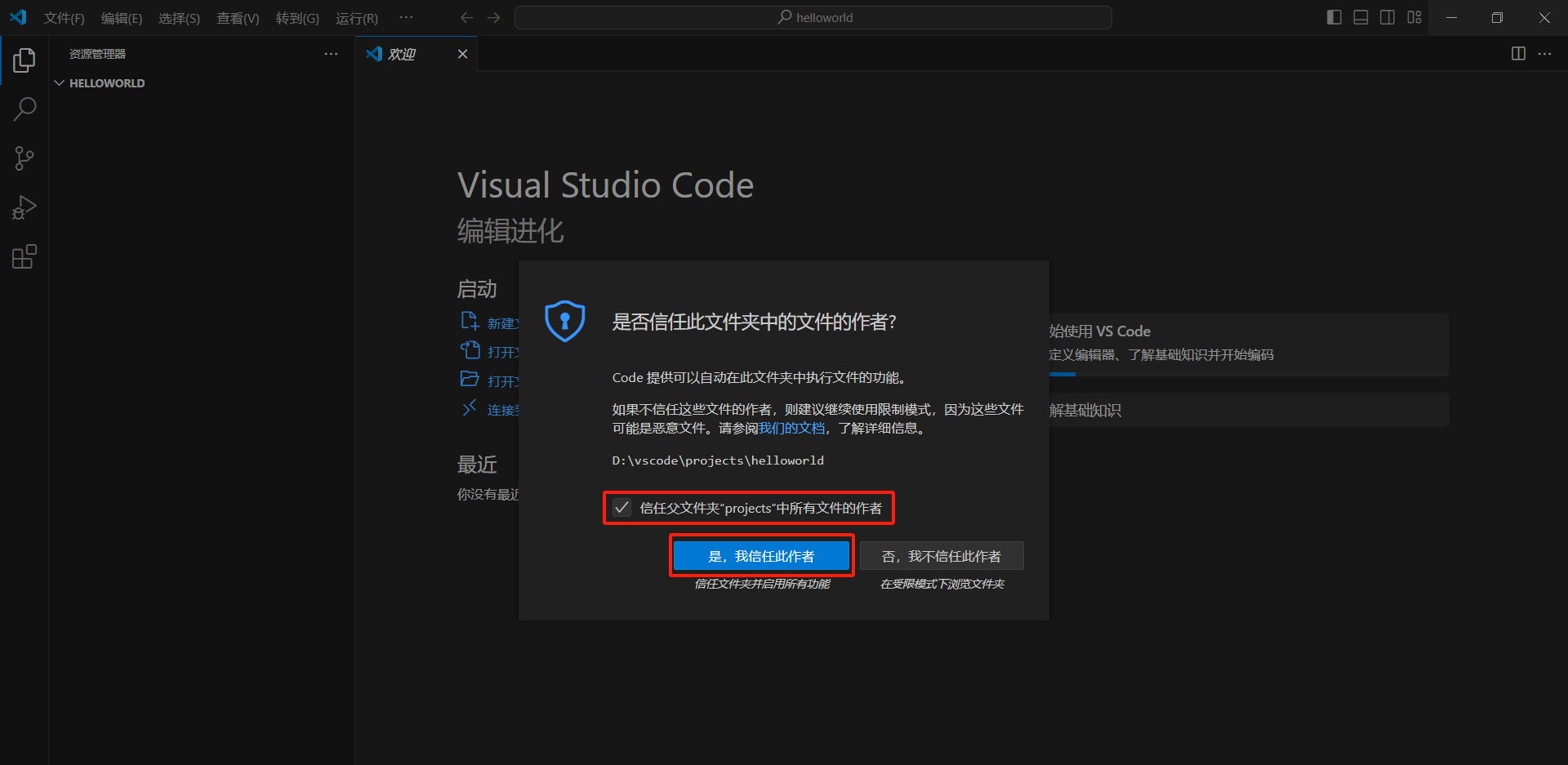Open the 编辑(E) menu
This screenshot has height=765, width=1568.
(121, 18)
